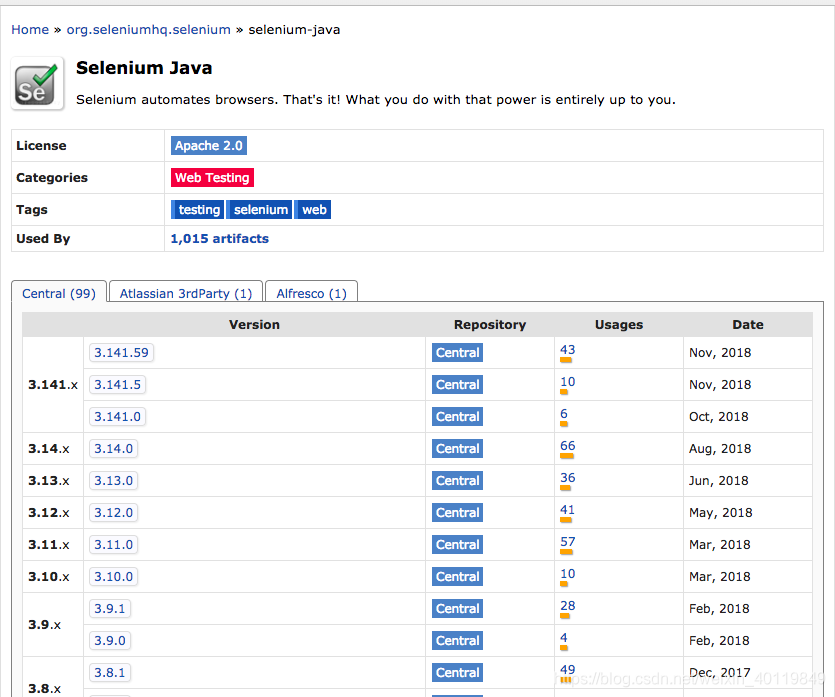Click Central repository for 3.141.5

[x=457, y=384]
